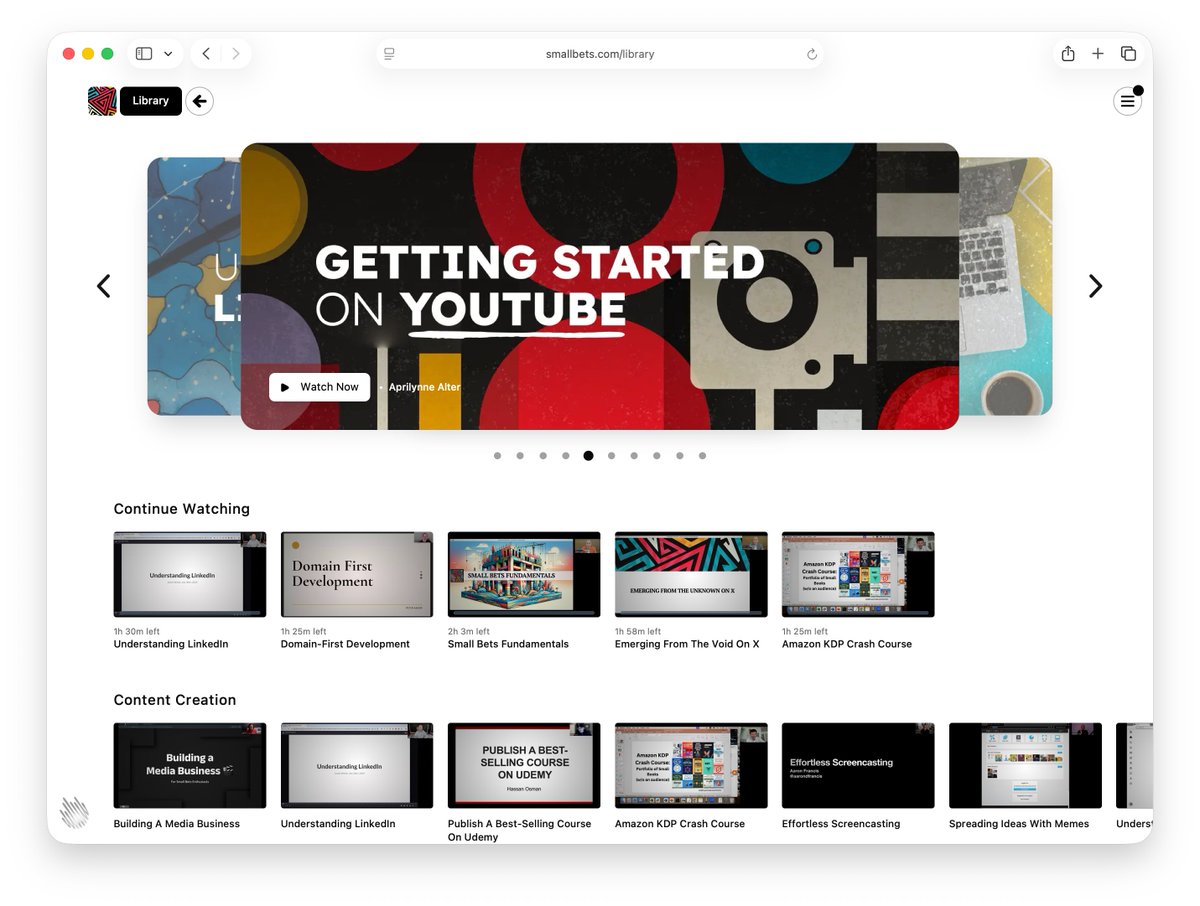
Task: Click Small Bets Fundamentals title link
Action: click(508, 644)
